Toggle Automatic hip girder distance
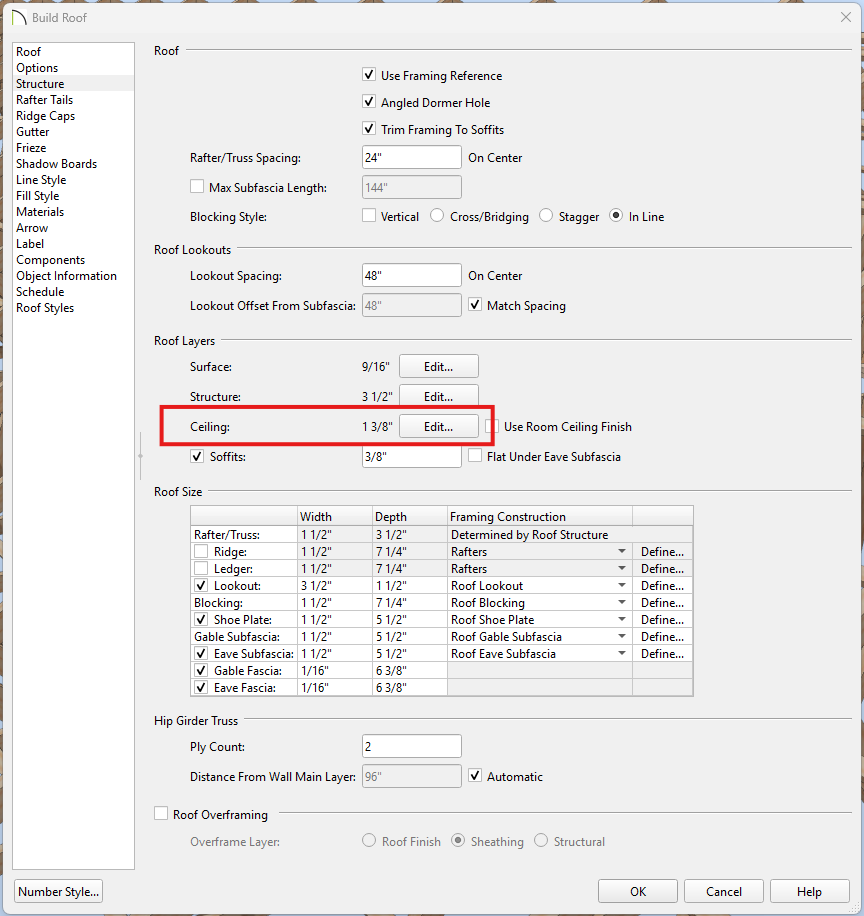Viewport: 864px width, 916px height. pyautogui.click(x=475, y=776)
